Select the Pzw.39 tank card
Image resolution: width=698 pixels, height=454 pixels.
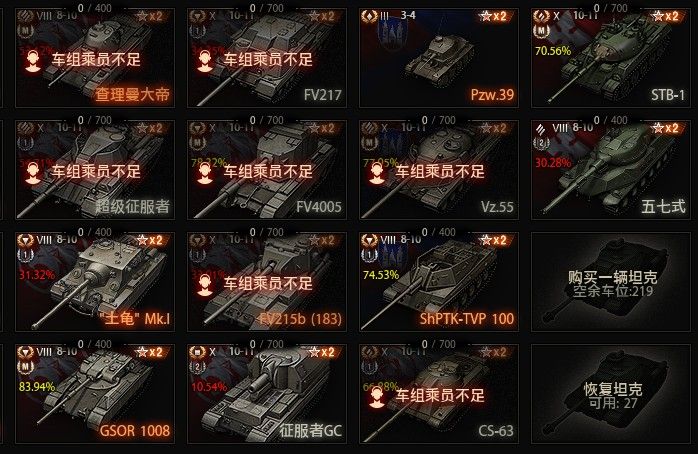(438, 58)
